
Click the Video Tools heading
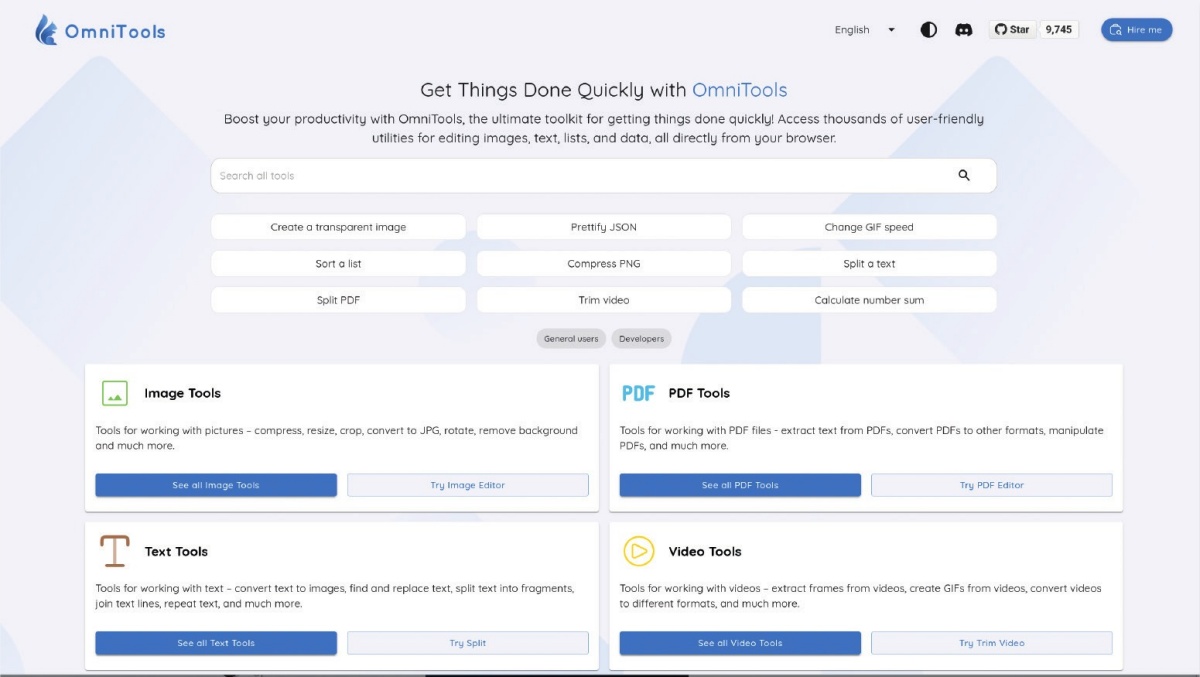pyautogui.click(x=705, y=551)
